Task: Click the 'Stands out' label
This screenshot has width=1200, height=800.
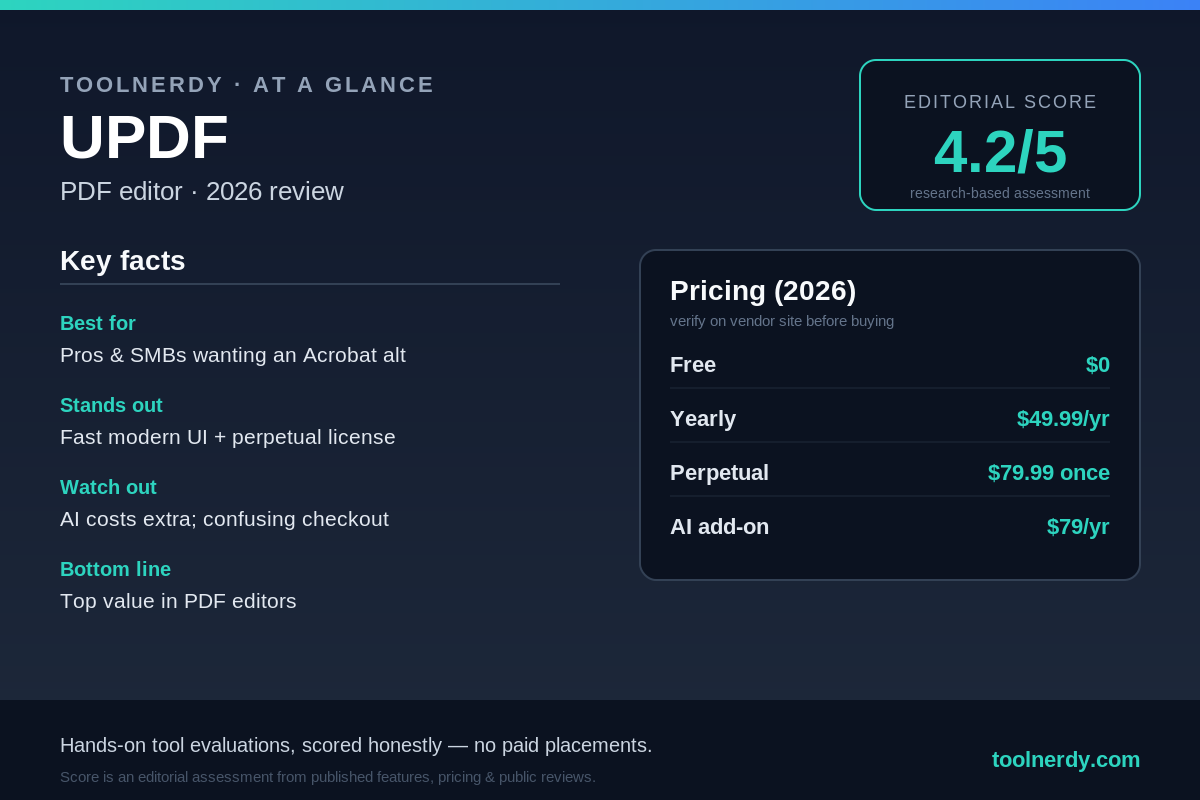Action: click(x=111, y=405)
